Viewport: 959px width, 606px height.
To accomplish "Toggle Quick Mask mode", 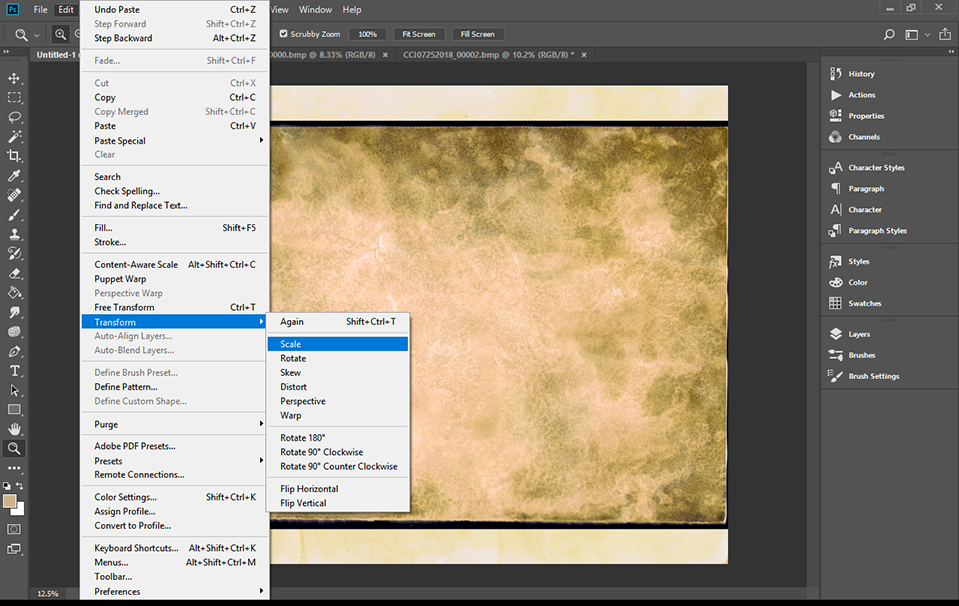I will [x=14, y=528].
